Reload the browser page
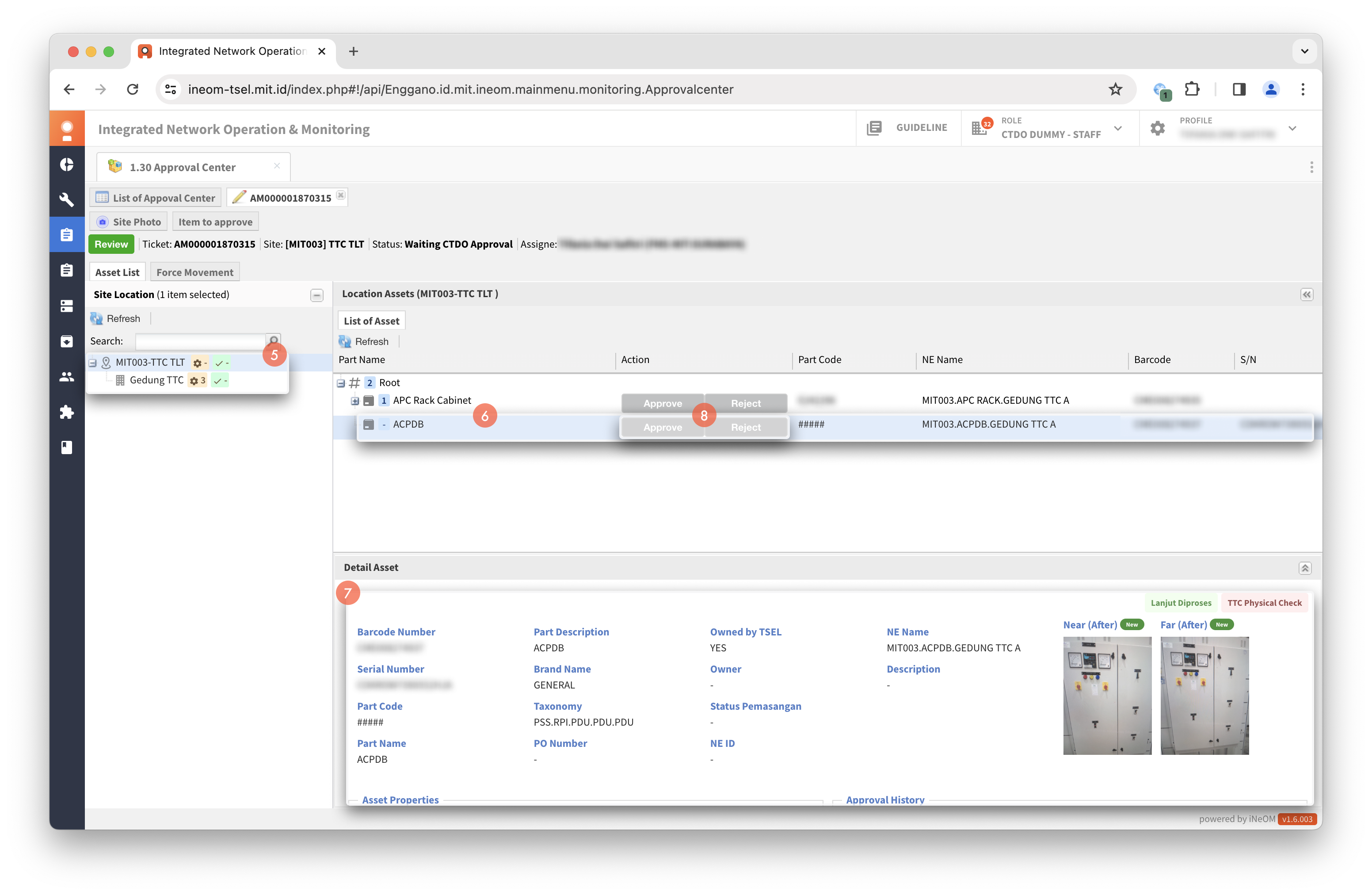This screenshot has width=1372, height=895. pos(133,89)
